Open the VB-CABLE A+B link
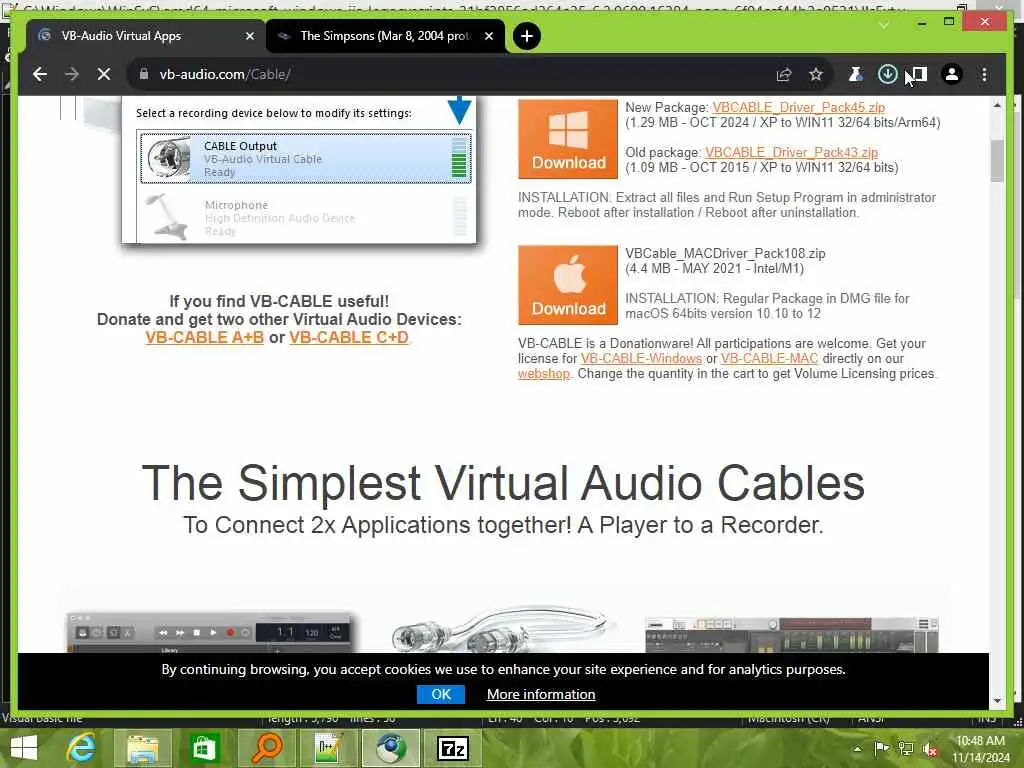The height and width of the screenshot is (768, 1024). point(204,338)
